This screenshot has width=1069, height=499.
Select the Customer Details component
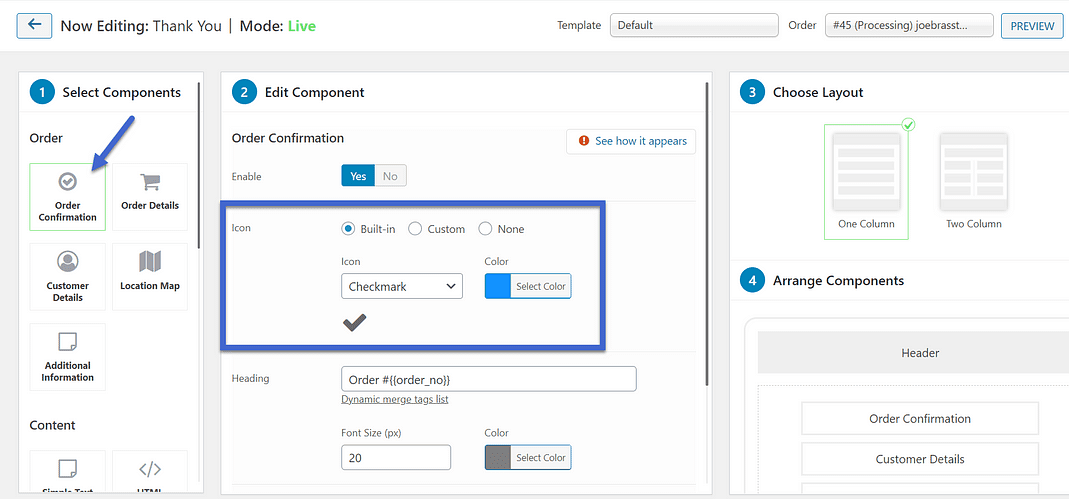[67, 277]
